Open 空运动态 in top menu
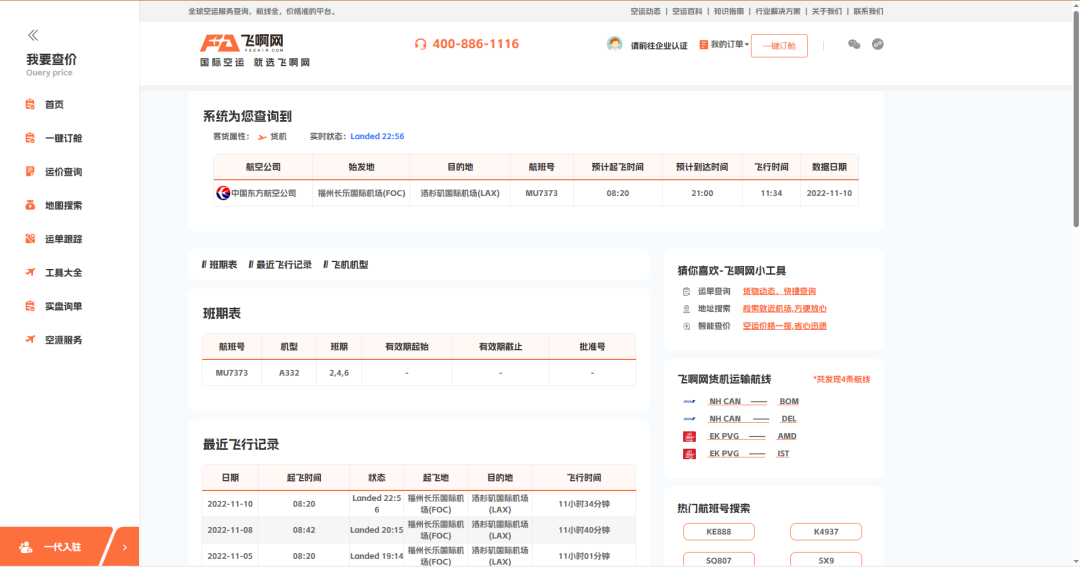The height and width of the screenshot is (567, 1080). pyautogui.click(x=645, y=11)
